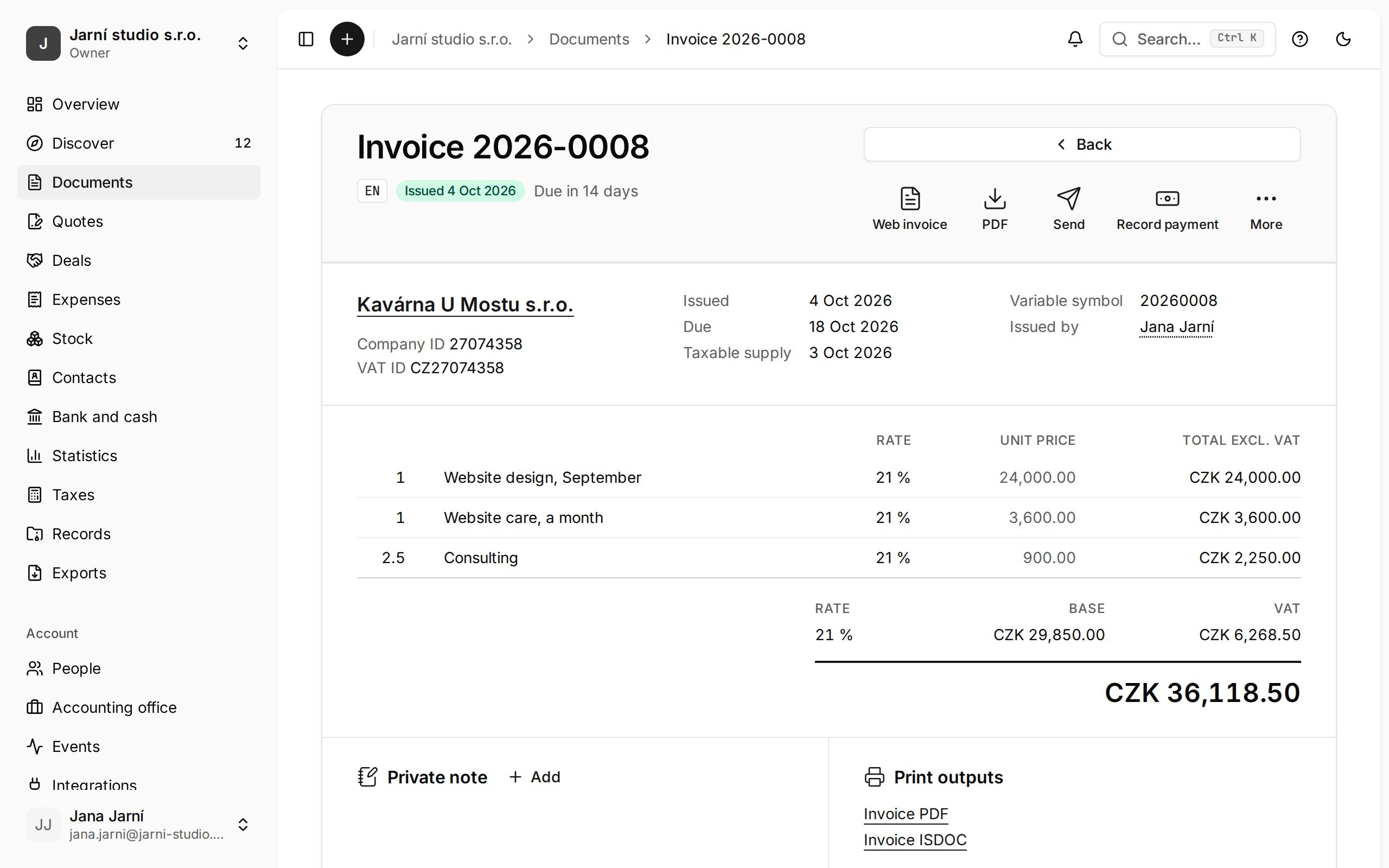
Task: Open the help question-mark icon
Action: coord(1299,39)
